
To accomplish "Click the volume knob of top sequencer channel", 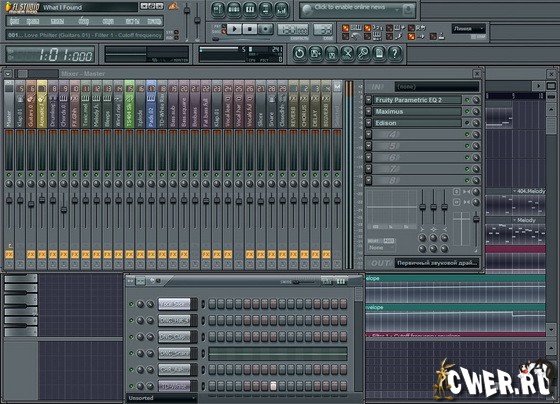I will tap(150, 304).
